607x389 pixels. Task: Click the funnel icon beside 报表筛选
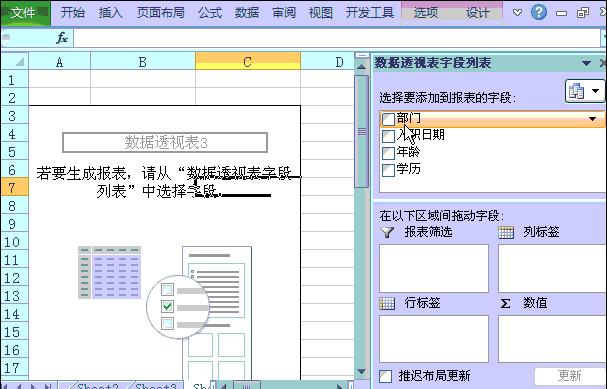[387, 232]
